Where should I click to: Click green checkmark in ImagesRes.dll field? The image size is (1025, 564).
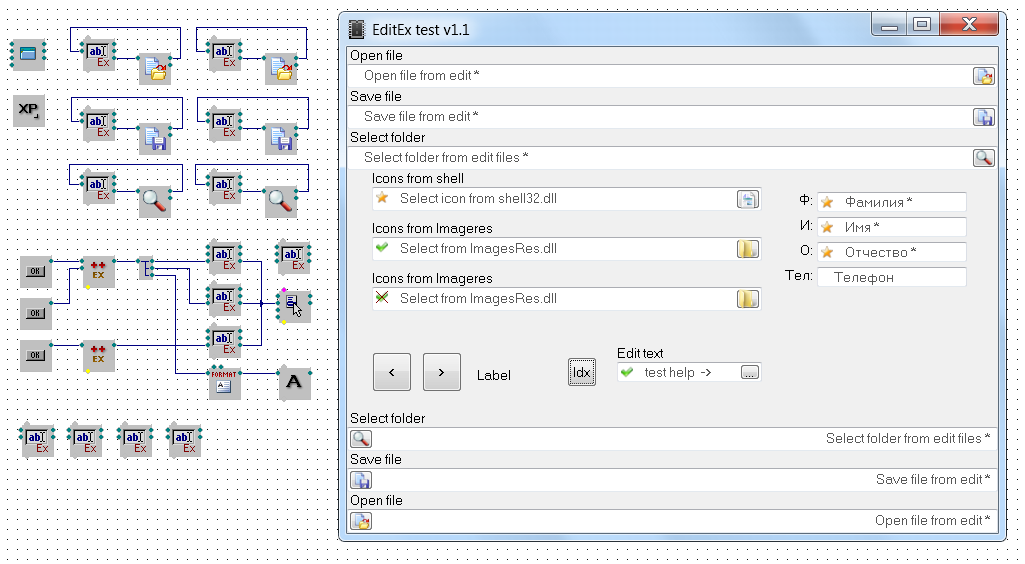pyautogui.click(x=382, y=248)
